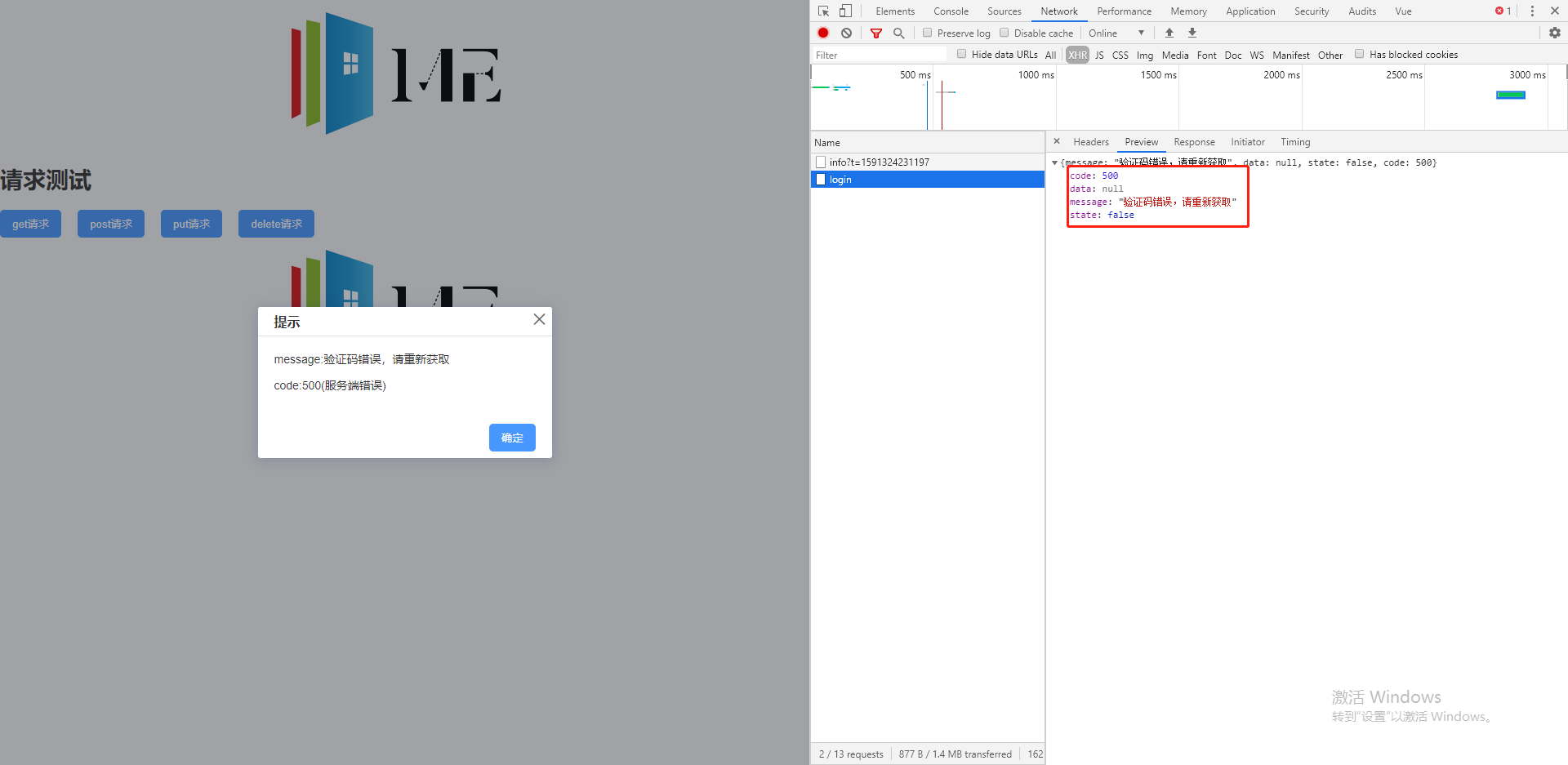Show the Timing tab of the request
This screenshot has height=765, width=1568.
pos(1295,142)
